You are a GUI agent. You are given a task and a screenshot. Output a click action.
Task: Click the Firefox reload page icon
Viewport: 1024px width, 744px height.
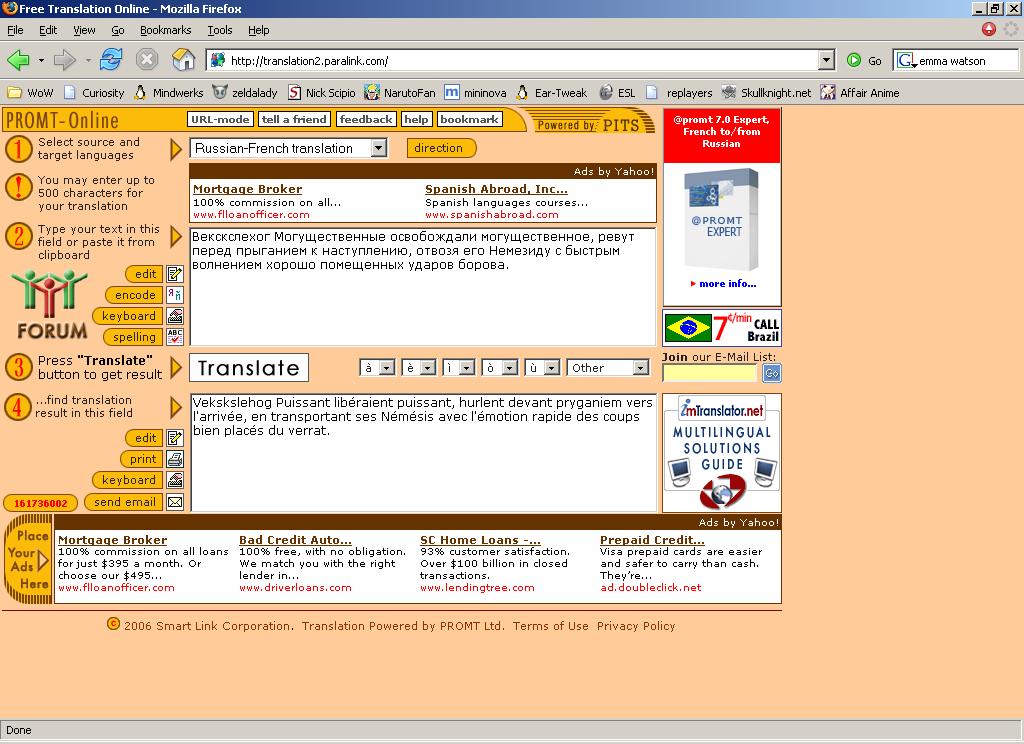[110, 60]
